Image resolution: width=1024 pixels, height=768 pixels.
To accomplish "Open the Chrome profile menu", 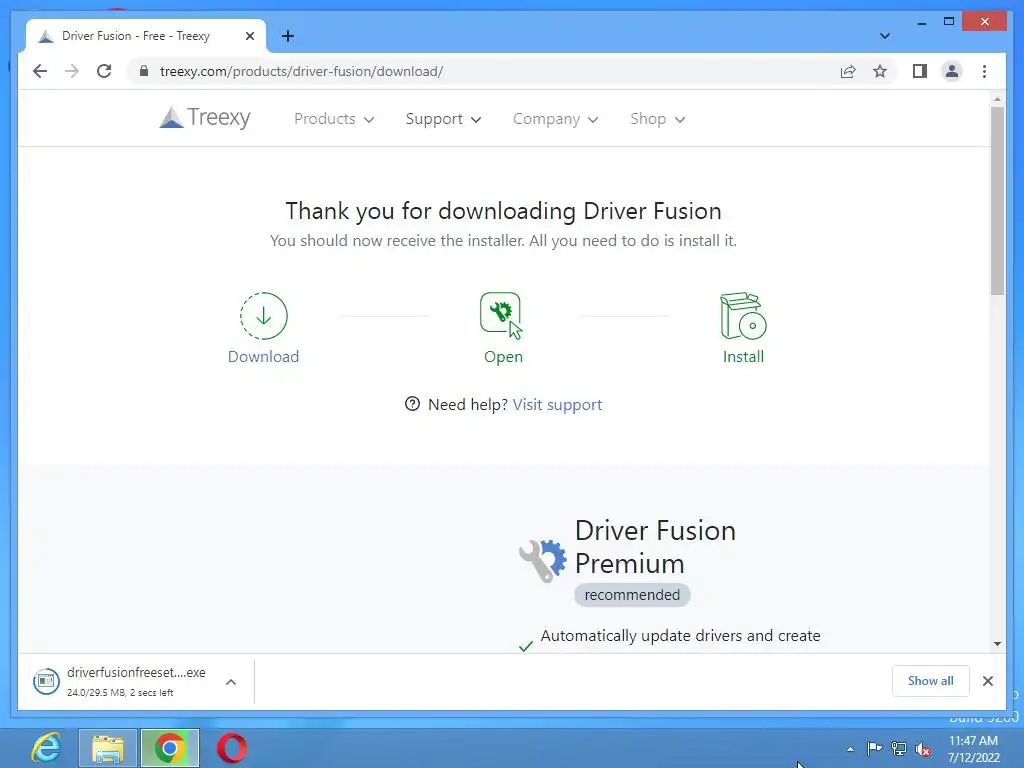I will point(952,71).
